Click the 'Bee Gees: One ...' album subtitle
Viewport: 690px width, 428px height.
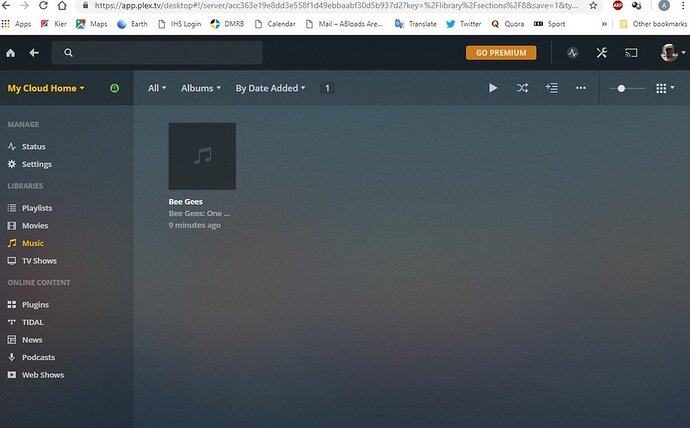pyautogui.click(x=199, y=214)
